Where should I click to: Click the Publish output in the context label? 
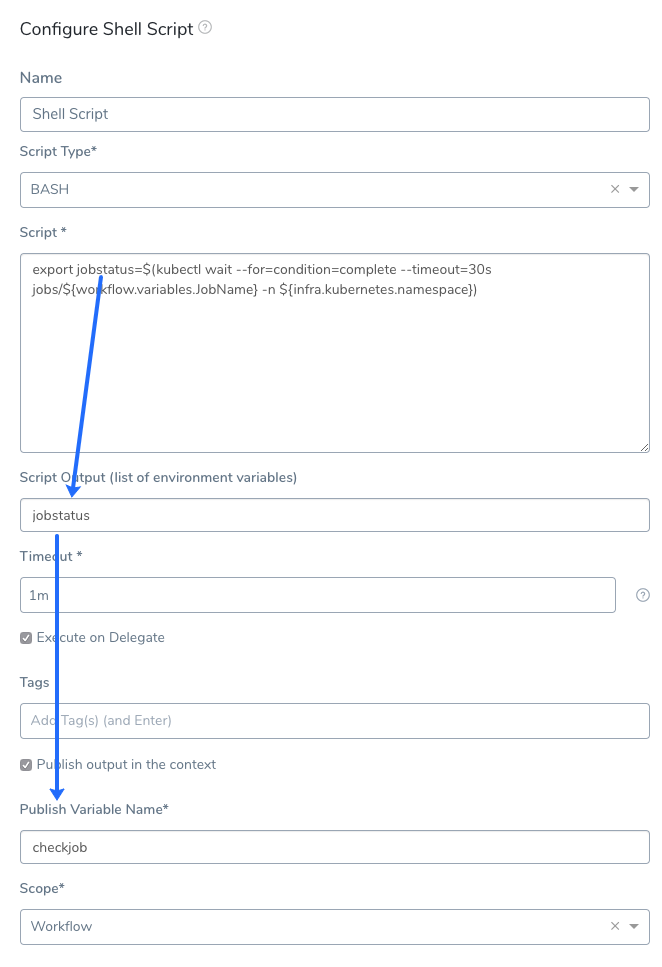[x=126, y=765]
